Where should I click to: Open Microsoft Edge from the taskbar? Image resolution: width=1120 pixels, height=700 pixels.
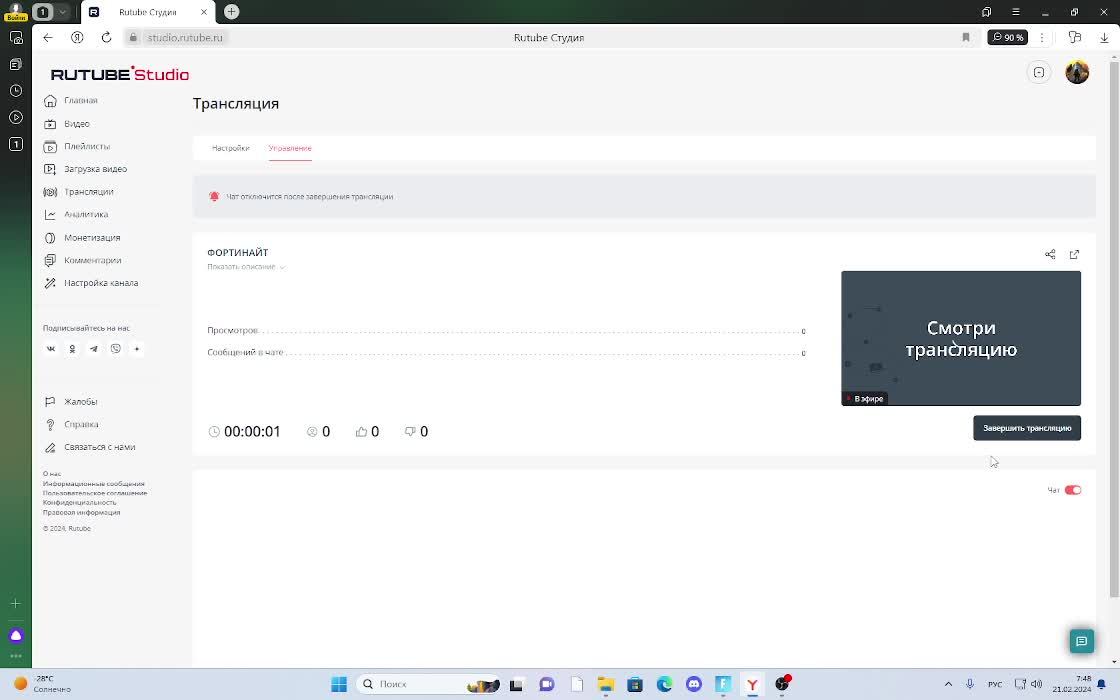[x=664, y=684]
